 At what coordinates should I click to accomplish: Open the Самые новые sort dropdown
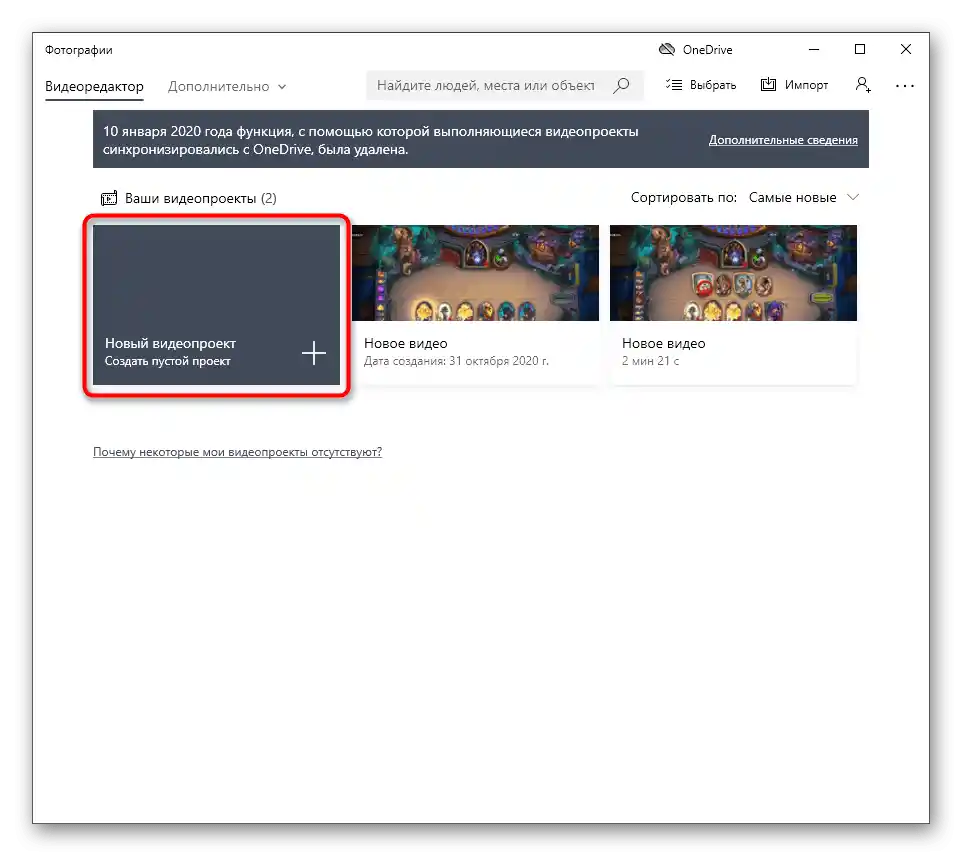click(803, 198)
